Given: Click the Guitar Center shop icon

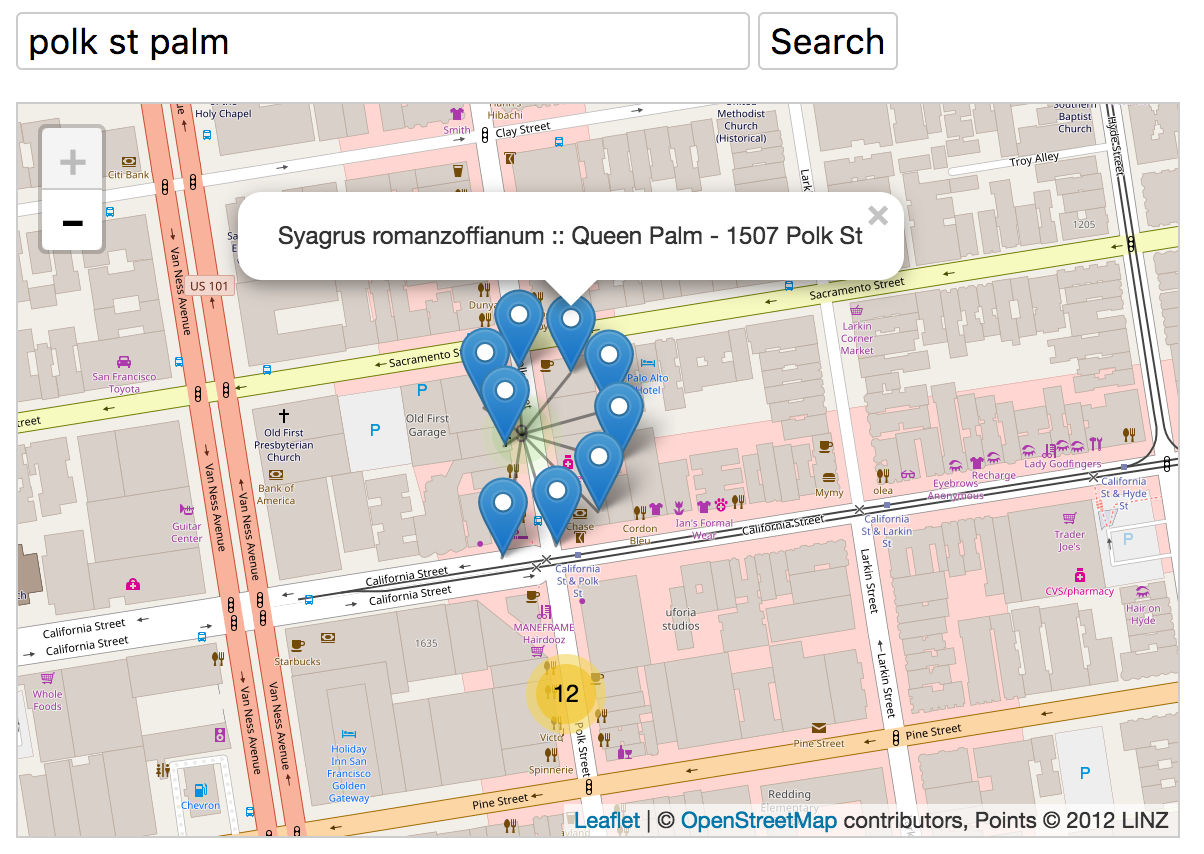Looking at the screenshot, I should click(x=186, y=509).
